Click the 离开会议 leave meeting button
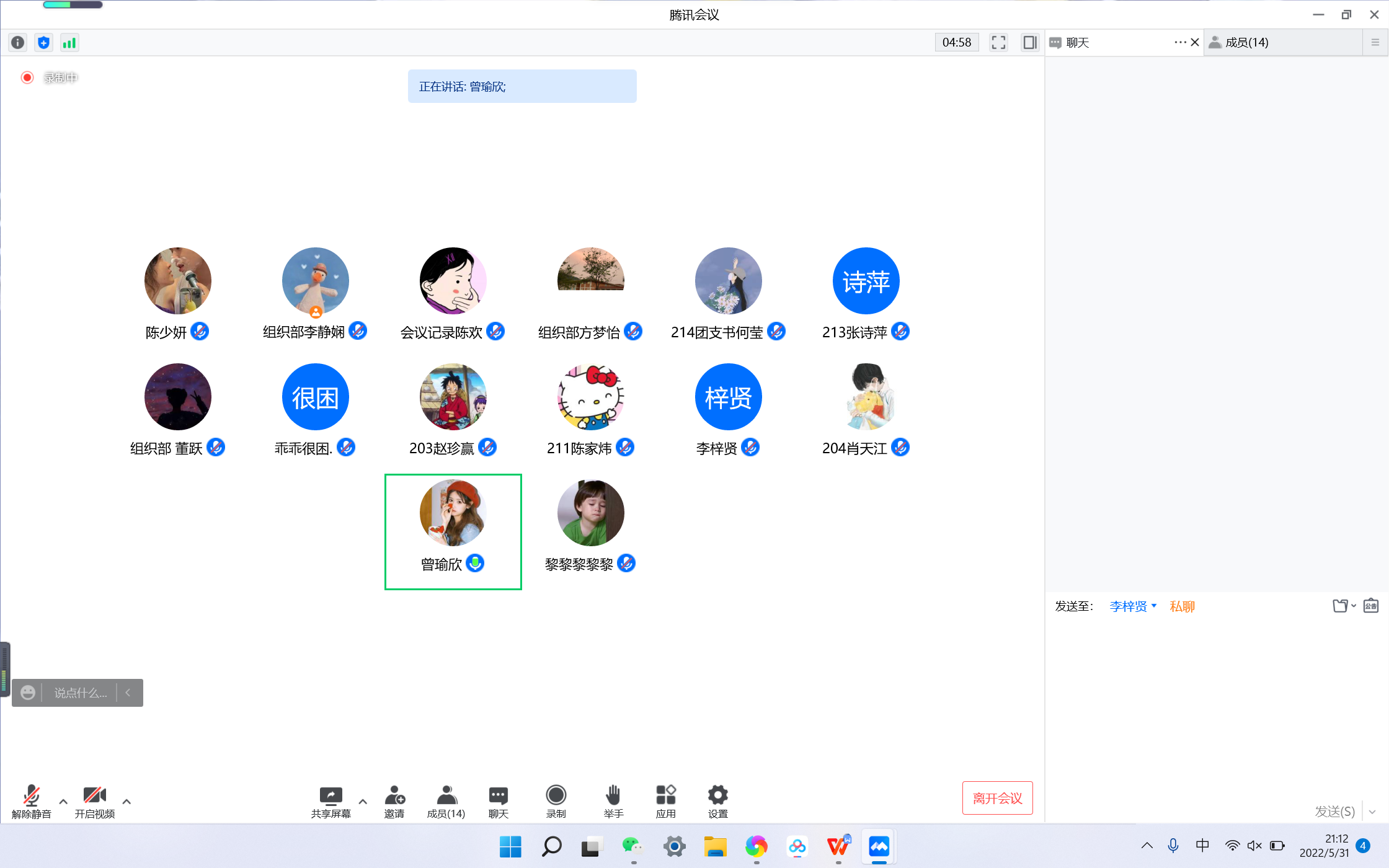 pyautogui.click(x=997, y=798)
